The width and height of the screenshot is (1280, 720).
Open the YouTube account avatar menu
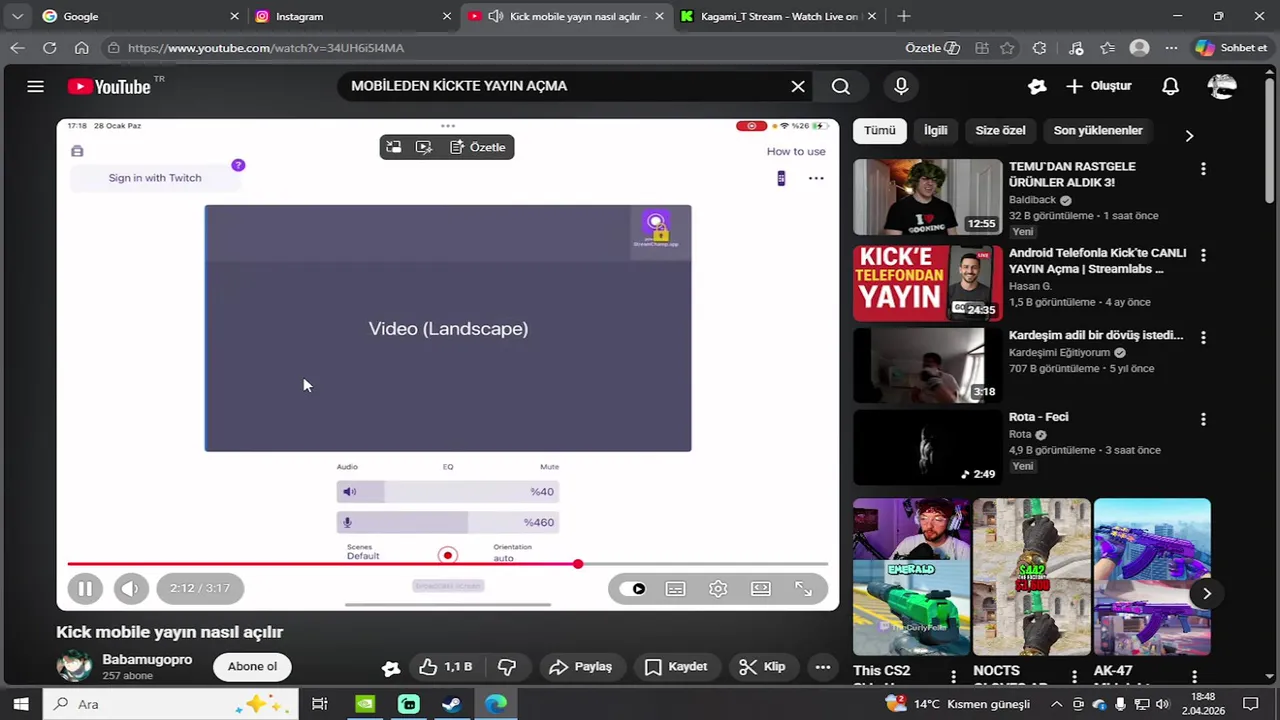point(1222,86)
